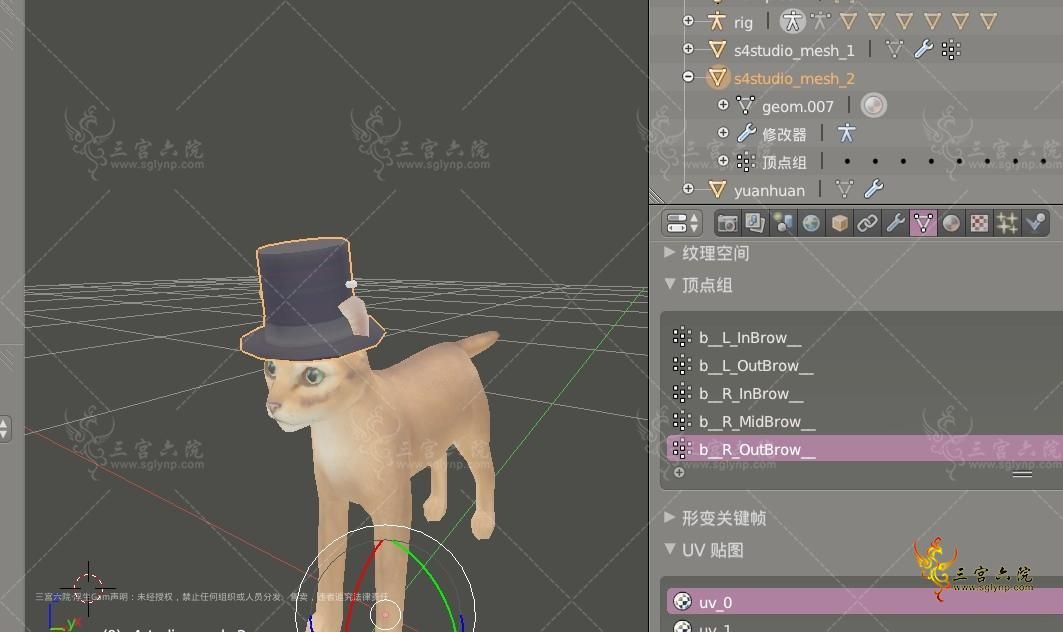Show vertex group list filter options plus

click(x=679, y=473)
